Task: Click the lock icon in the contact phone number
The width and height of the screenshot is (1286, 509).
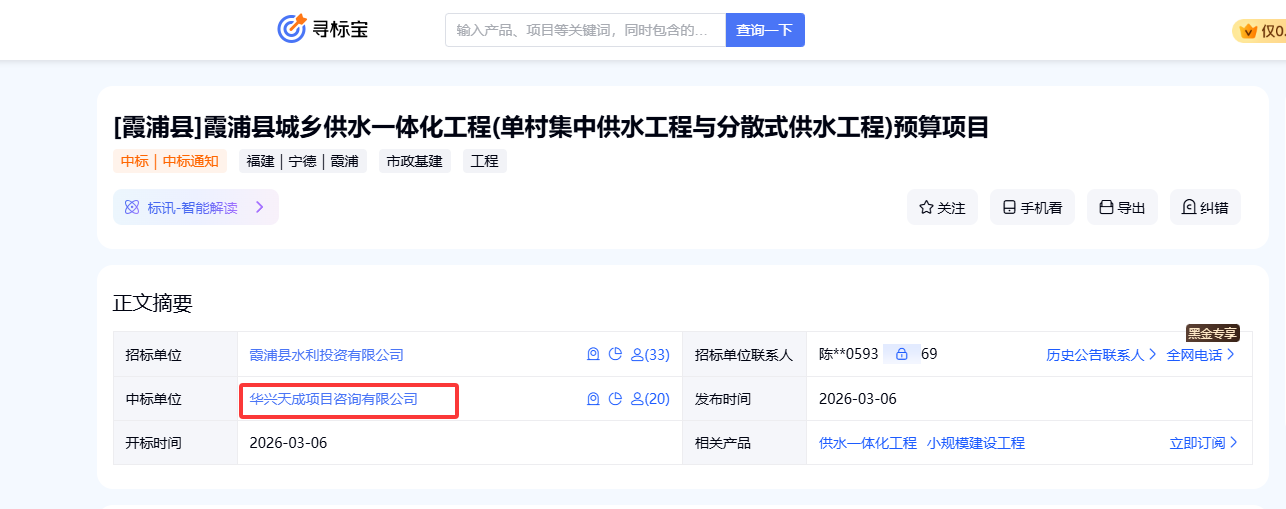Action: 901,354
